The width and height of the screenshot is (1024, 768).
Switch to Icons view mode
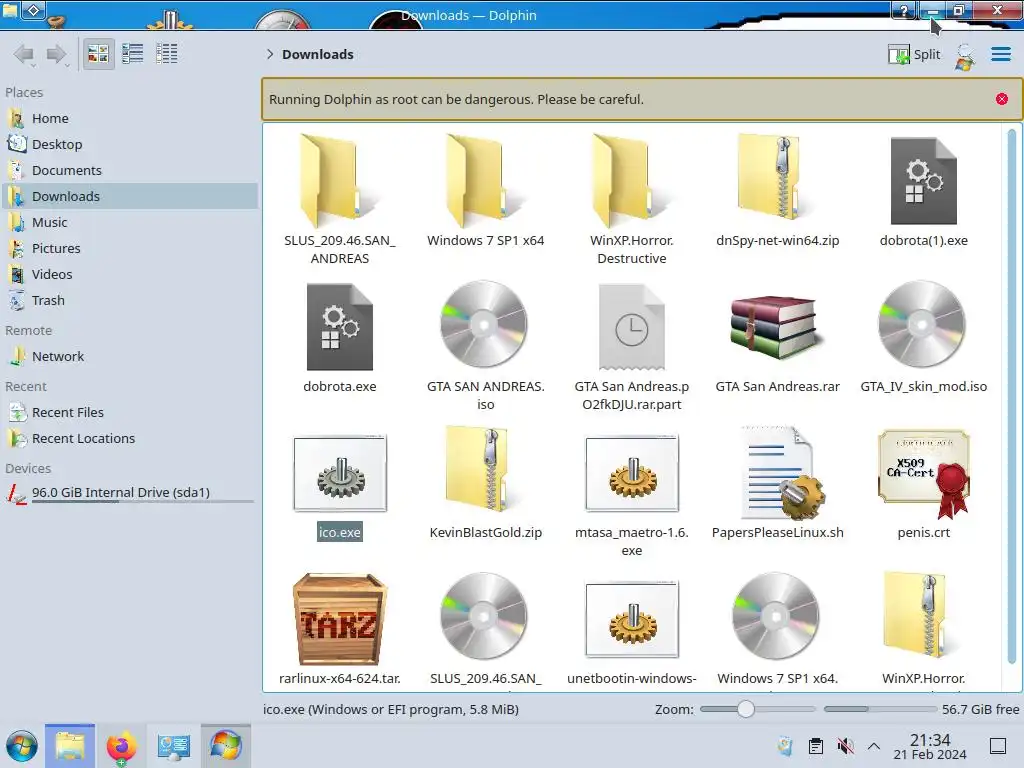click(98, 54)
